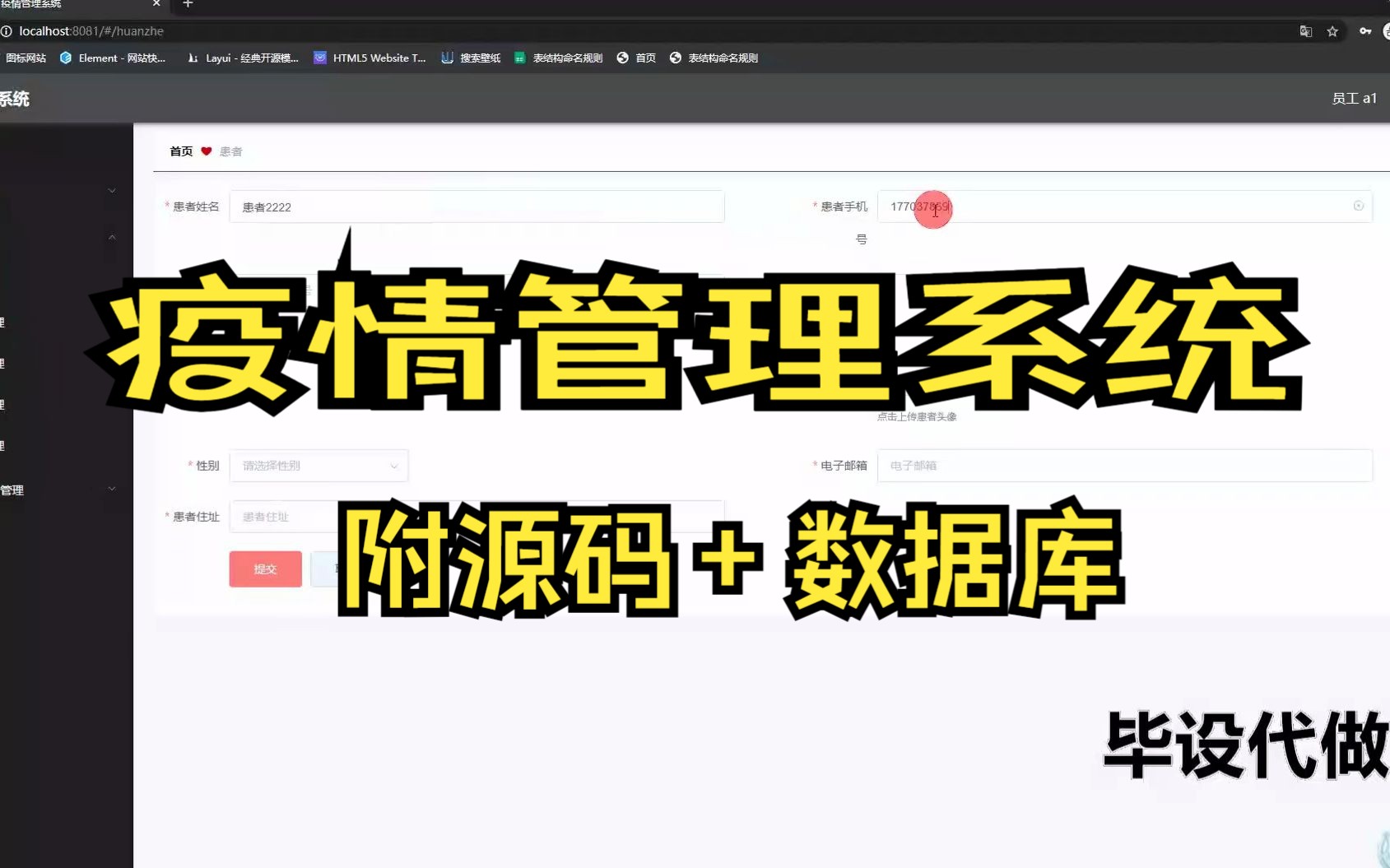1390x868 pixels.
Task: Click the site info icon beside the URL
Action: tap(7, 31)
